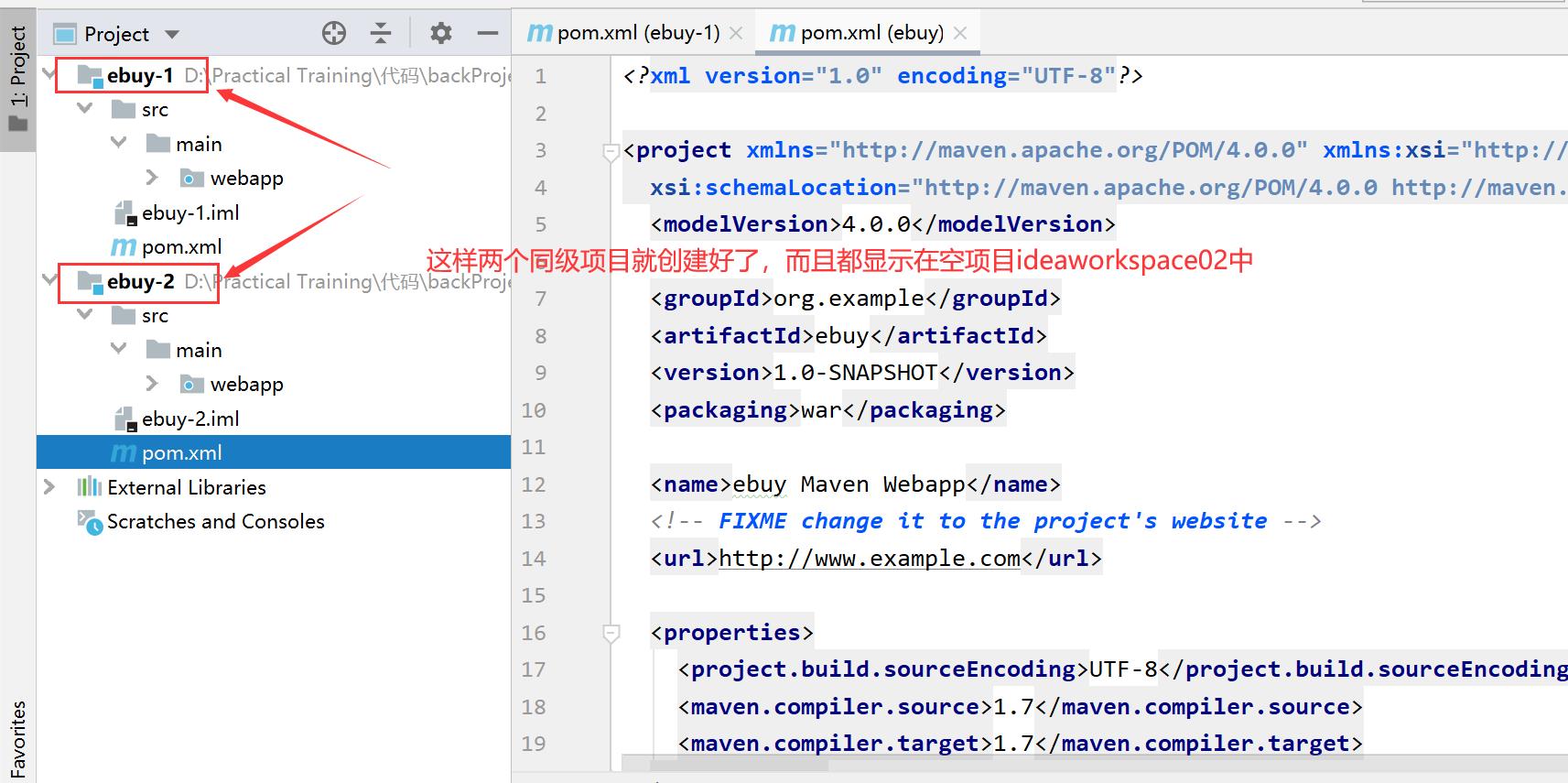Select ebuy-2.iml in project tree

190,419
